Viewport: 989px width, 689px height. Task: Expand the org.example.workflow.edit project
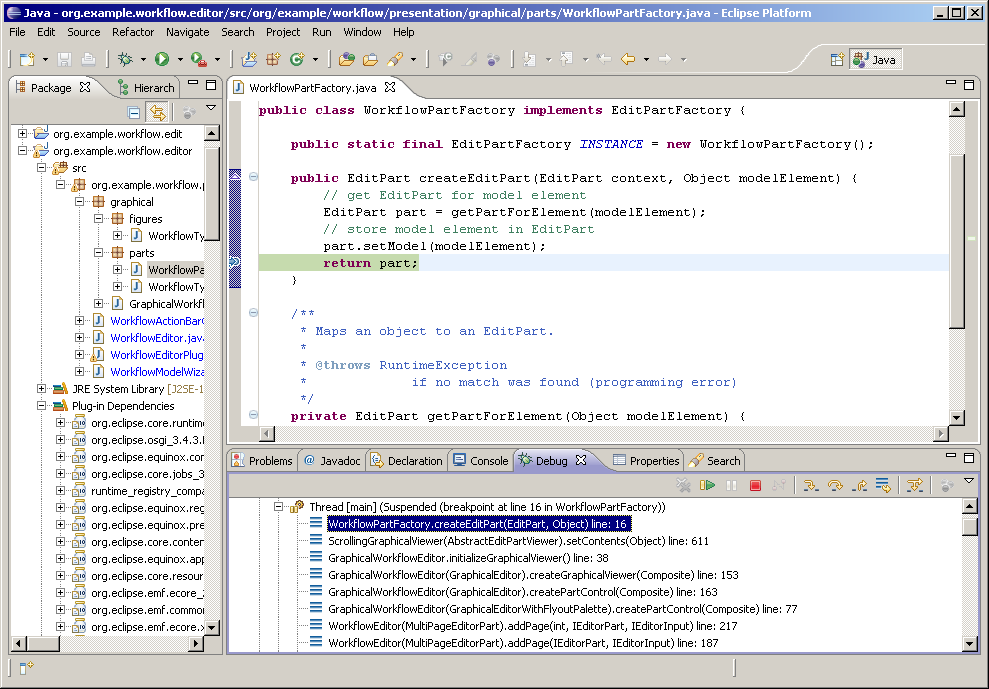(x=22, y=133)
